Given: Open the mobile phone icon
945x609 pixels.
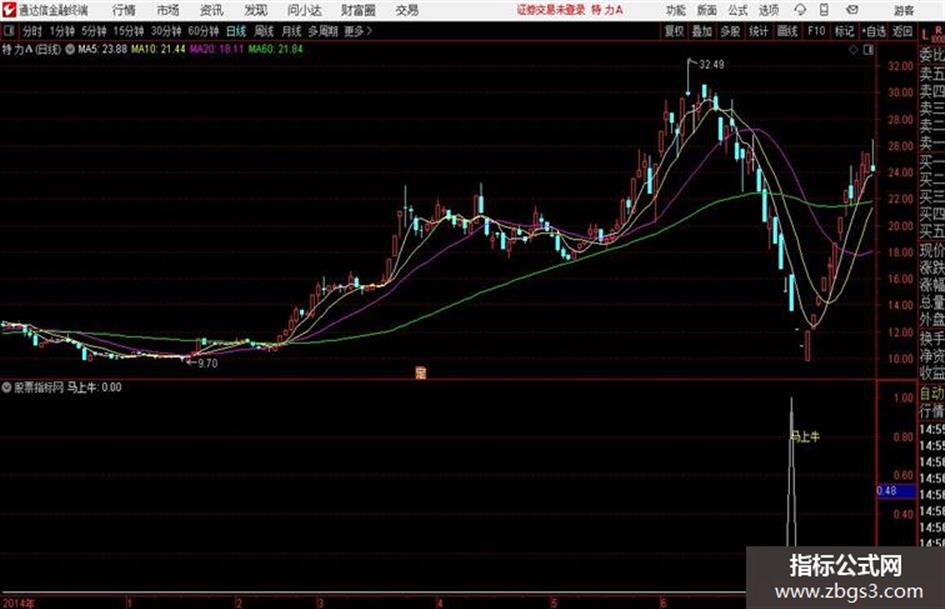Looking at the screenshot, I should click(x=824, y=10).
